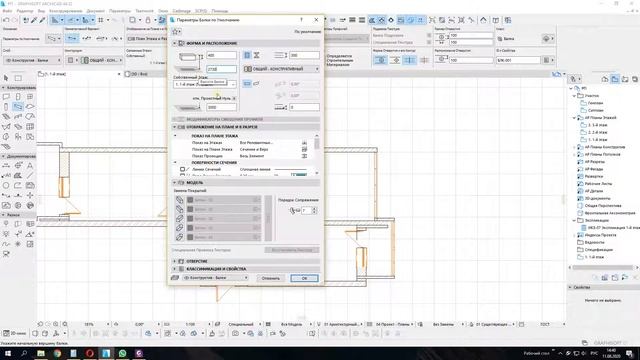Open WhatsApp from taskbar
The height and width of the screenshot is (360, 640).
[x=122, y=353]
